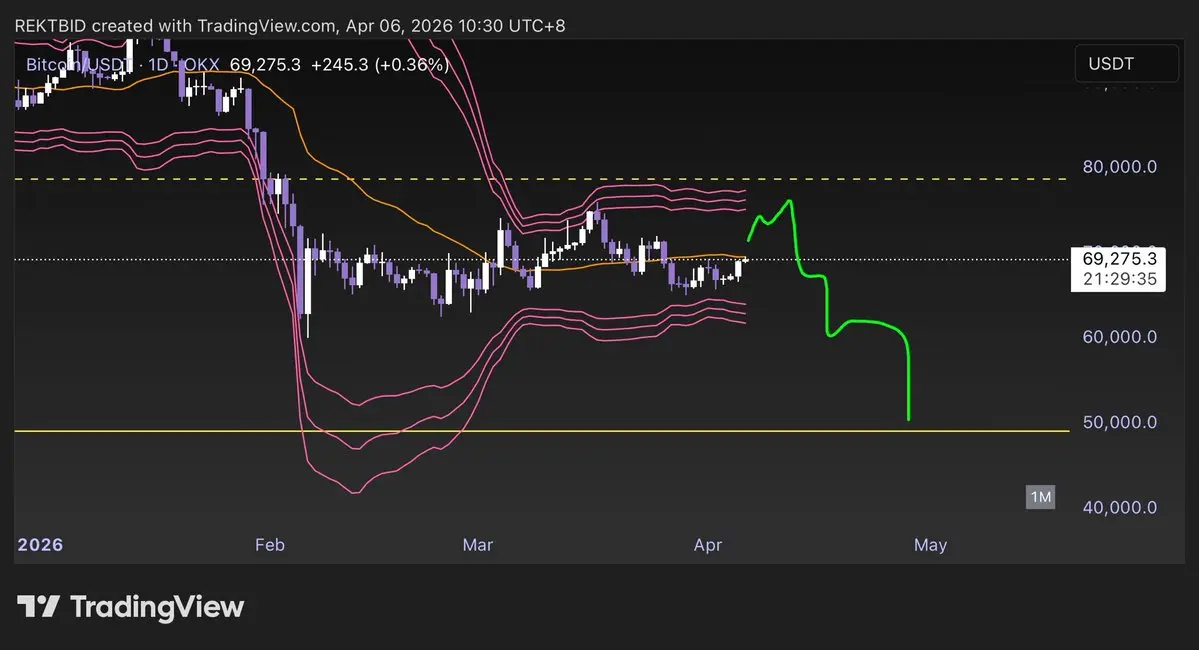Click the TradingView logo
This screenshot has width=1199, height=650.
(131, 607)
